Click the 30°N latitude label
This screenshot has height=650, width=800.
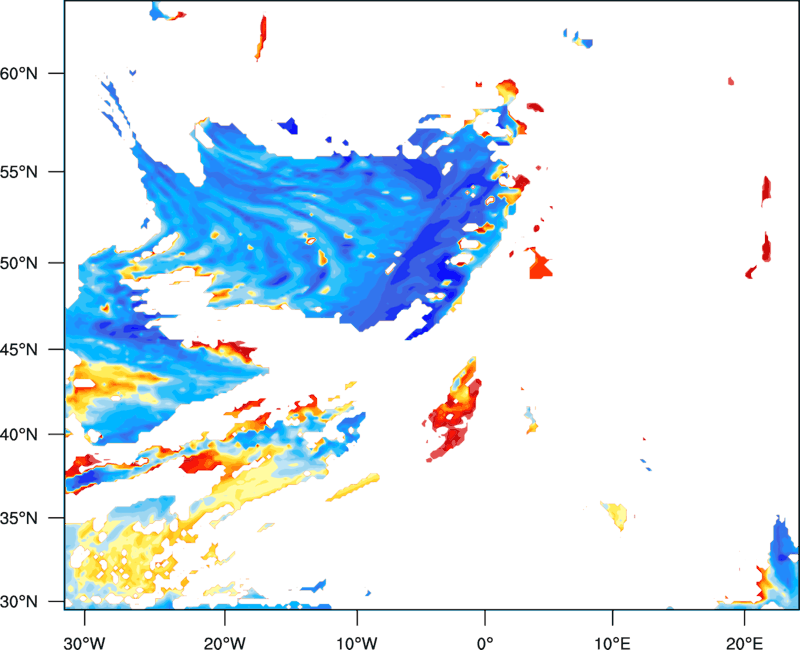click(x=18, y=602)
